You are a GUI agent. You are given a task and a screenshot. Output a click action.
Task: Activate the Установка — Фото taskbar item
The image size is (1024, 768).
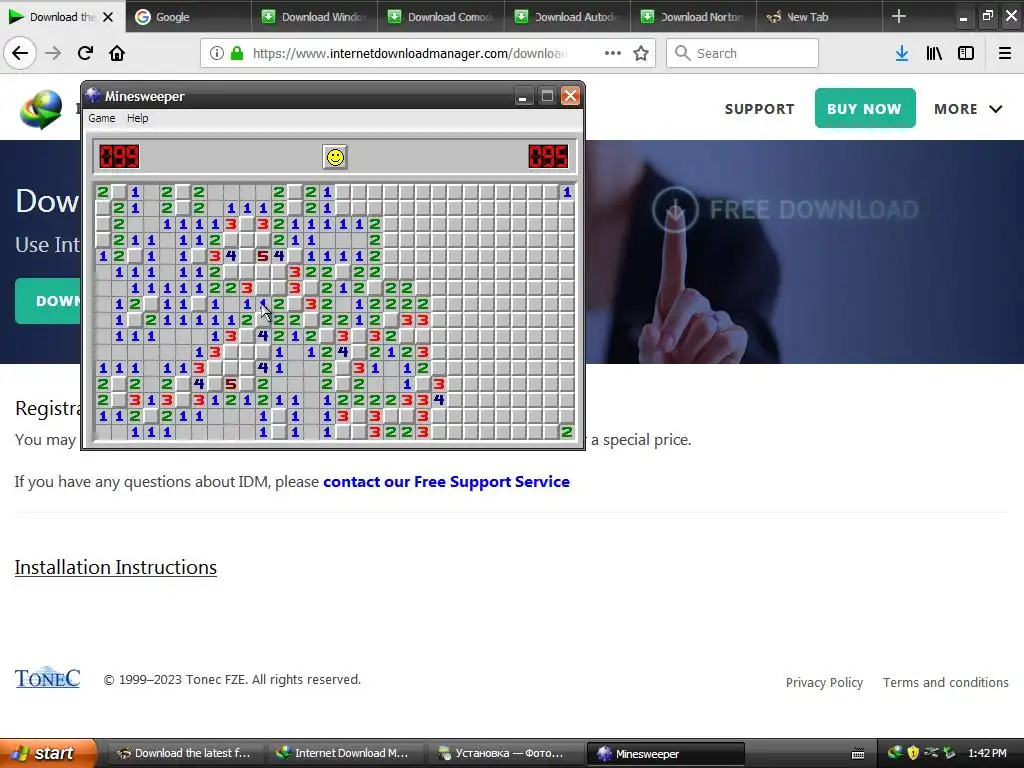[x=504, y=754]
